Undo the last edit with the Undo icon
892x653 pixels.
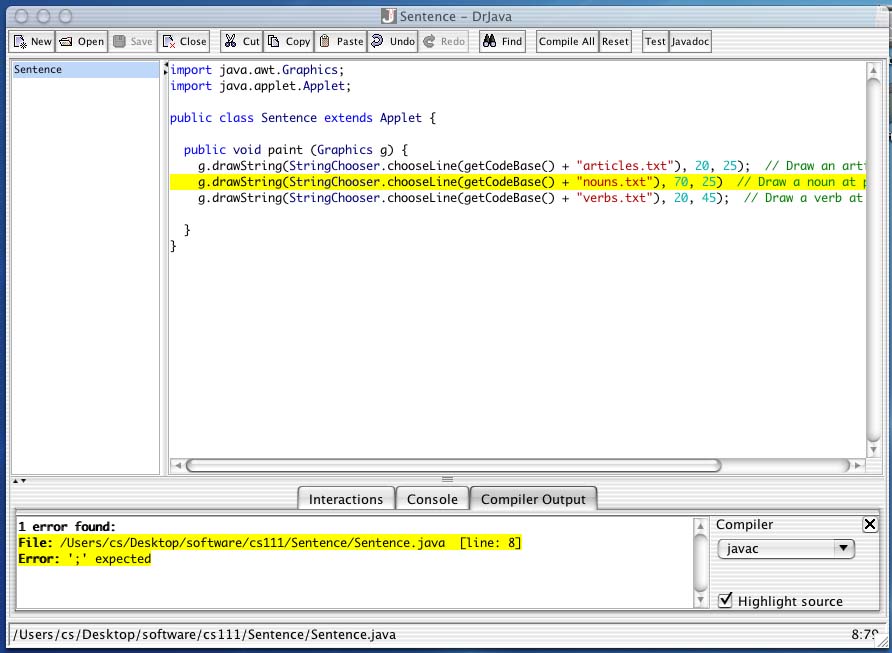[392, 42]
